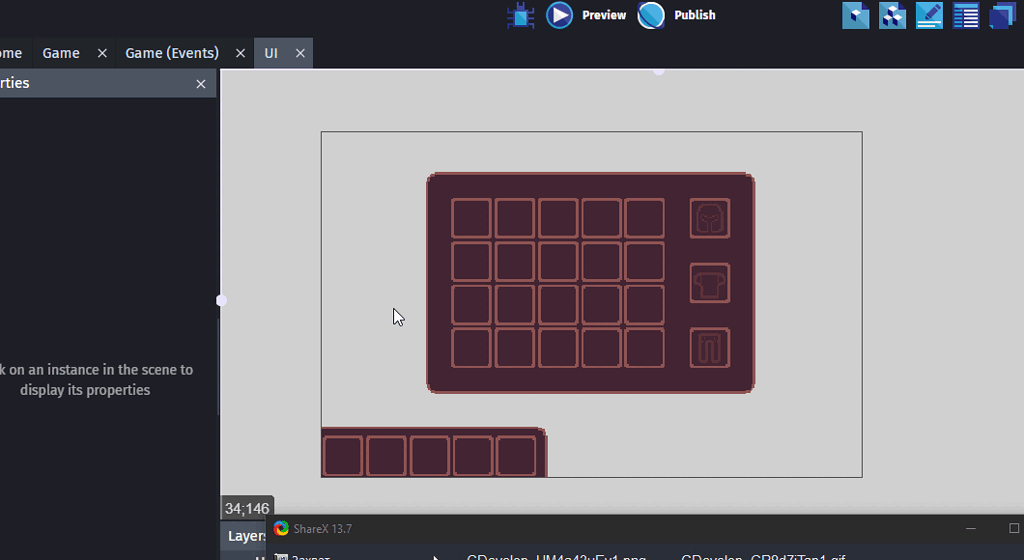Select the bottom-right inventory grid slot

pos(645,347)
